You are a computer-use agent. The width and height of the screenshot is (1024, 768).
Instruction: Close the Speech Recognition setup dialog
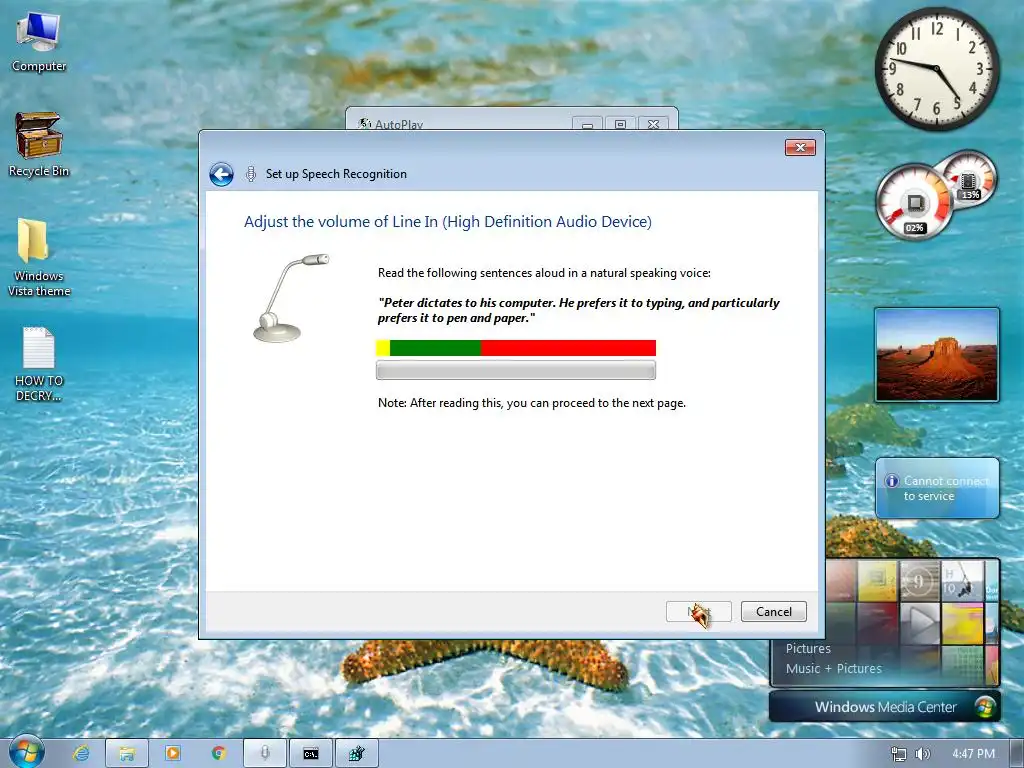pos(800,148)
